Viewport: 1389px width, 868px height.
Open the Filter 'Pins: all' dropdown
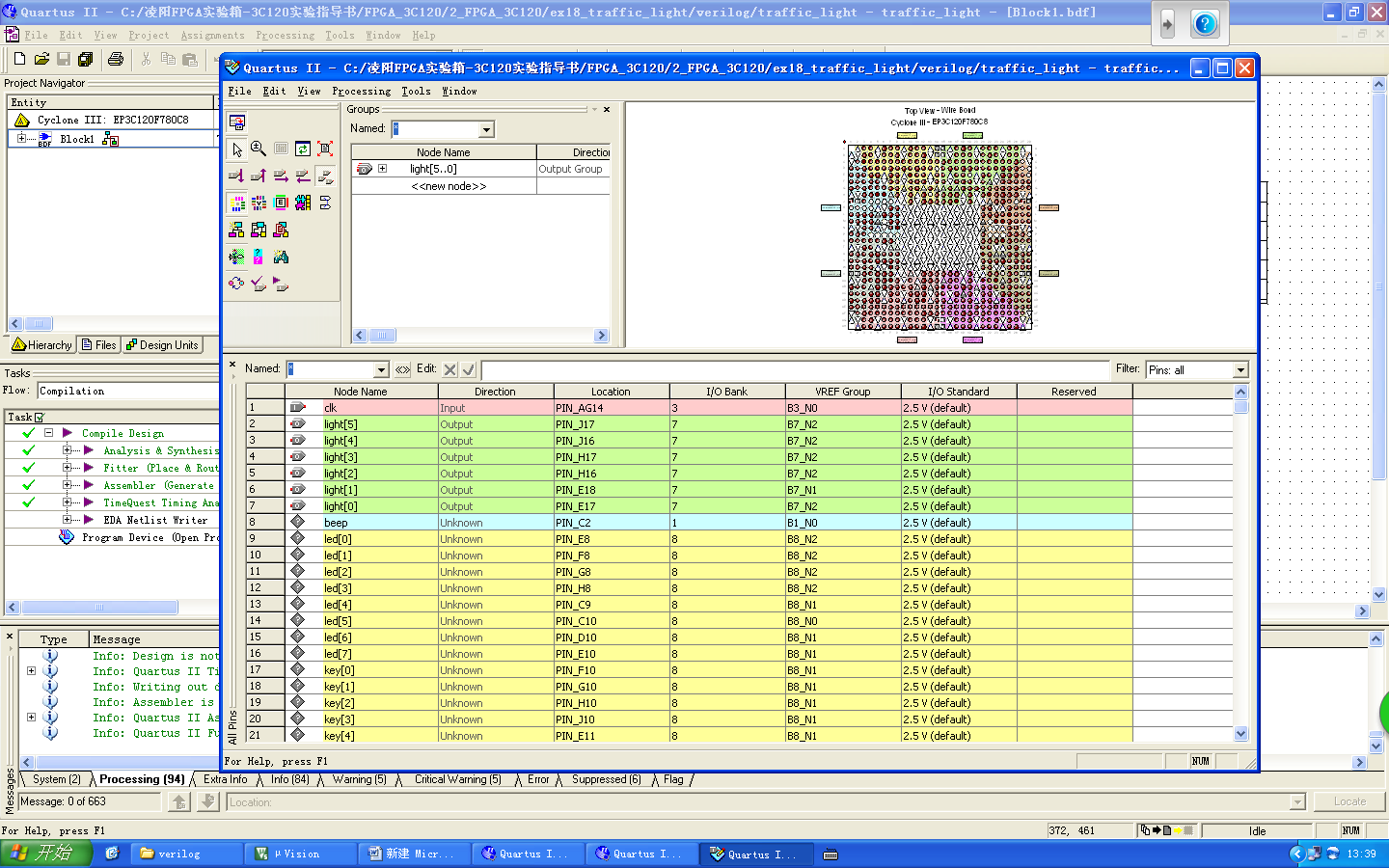click(1240, 370)
